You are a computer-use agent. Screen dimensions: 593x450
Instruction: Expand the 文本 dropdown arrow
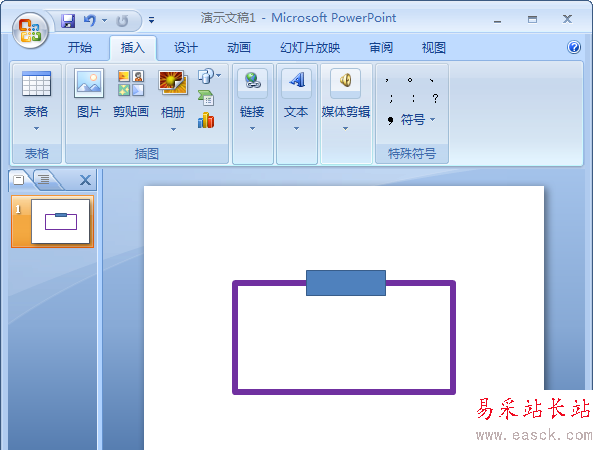pyautogui.click(x=296, y=129)
